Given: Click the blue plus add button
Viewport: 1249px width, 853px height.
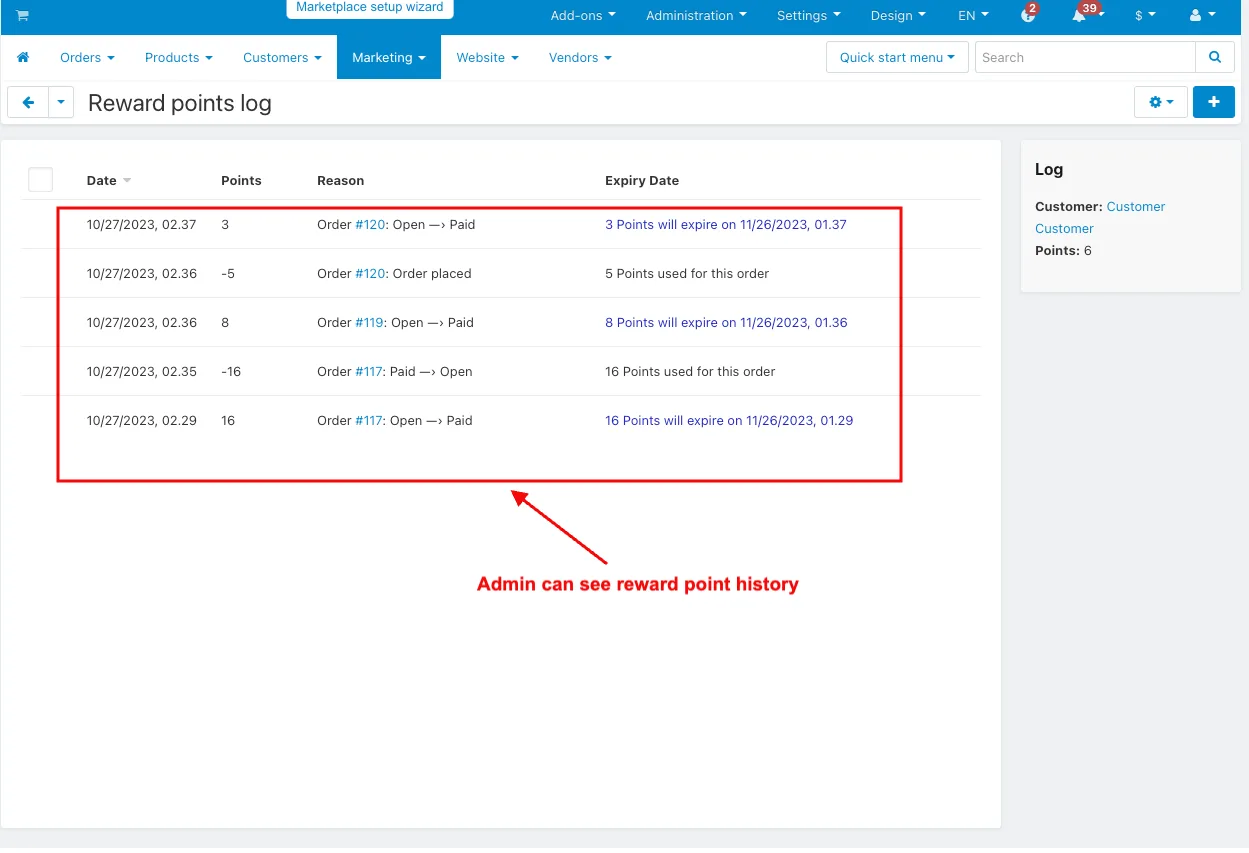Looking at the screenshot, I should point(1214,102).
